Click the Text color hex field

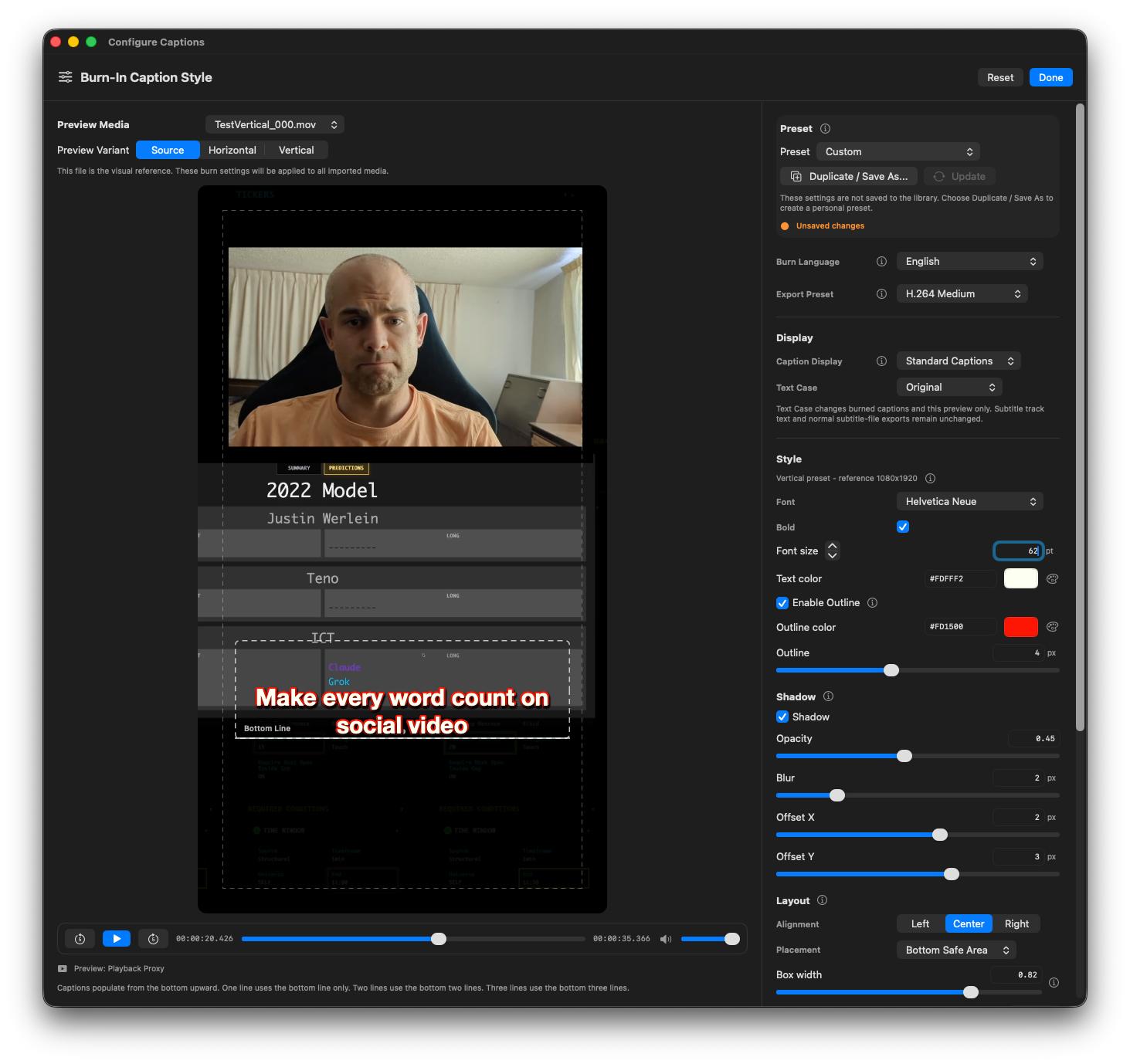point(961,579)
